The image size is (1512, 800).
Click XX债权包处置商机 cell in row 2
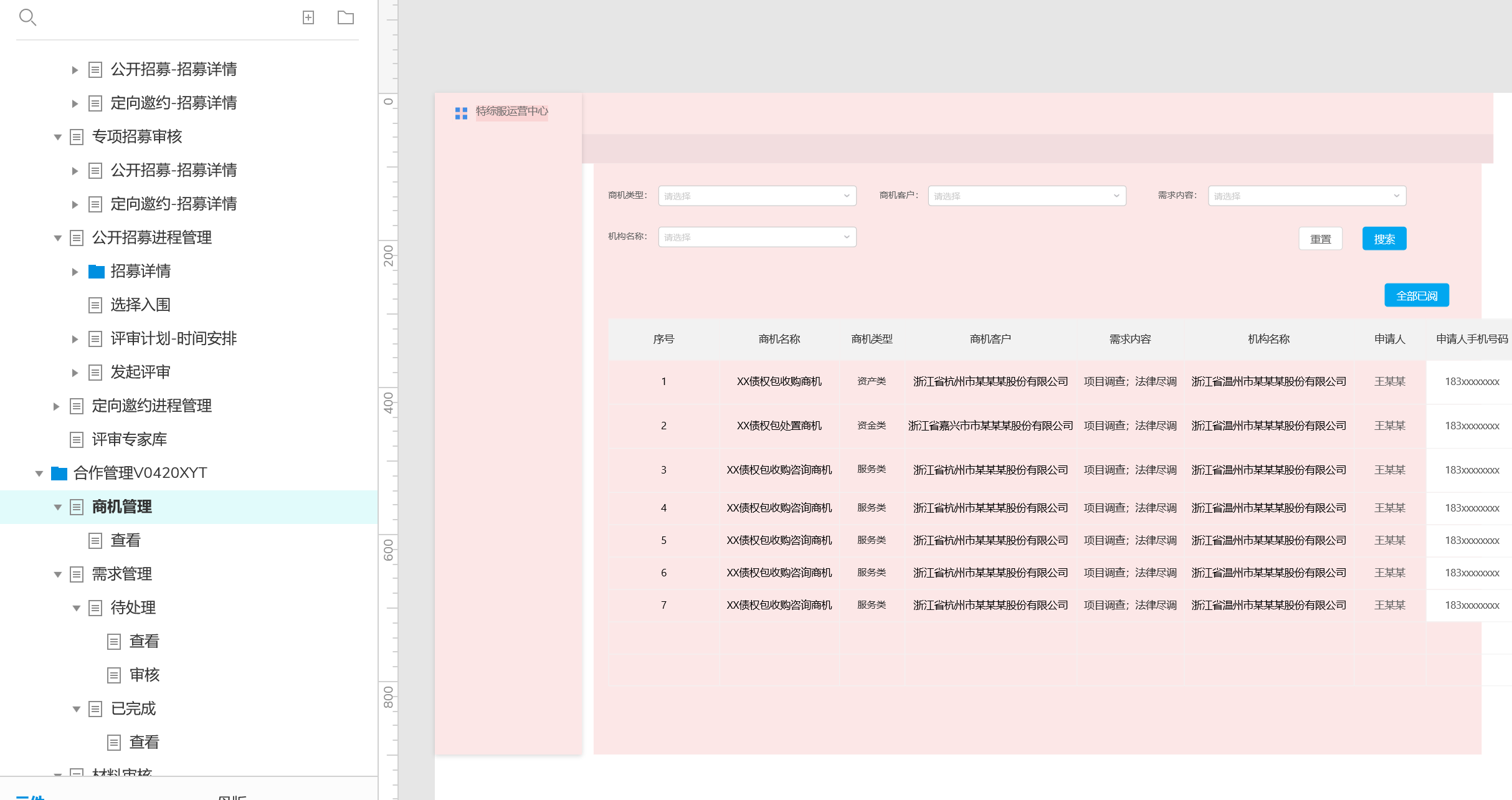click(x=779, y=426)
